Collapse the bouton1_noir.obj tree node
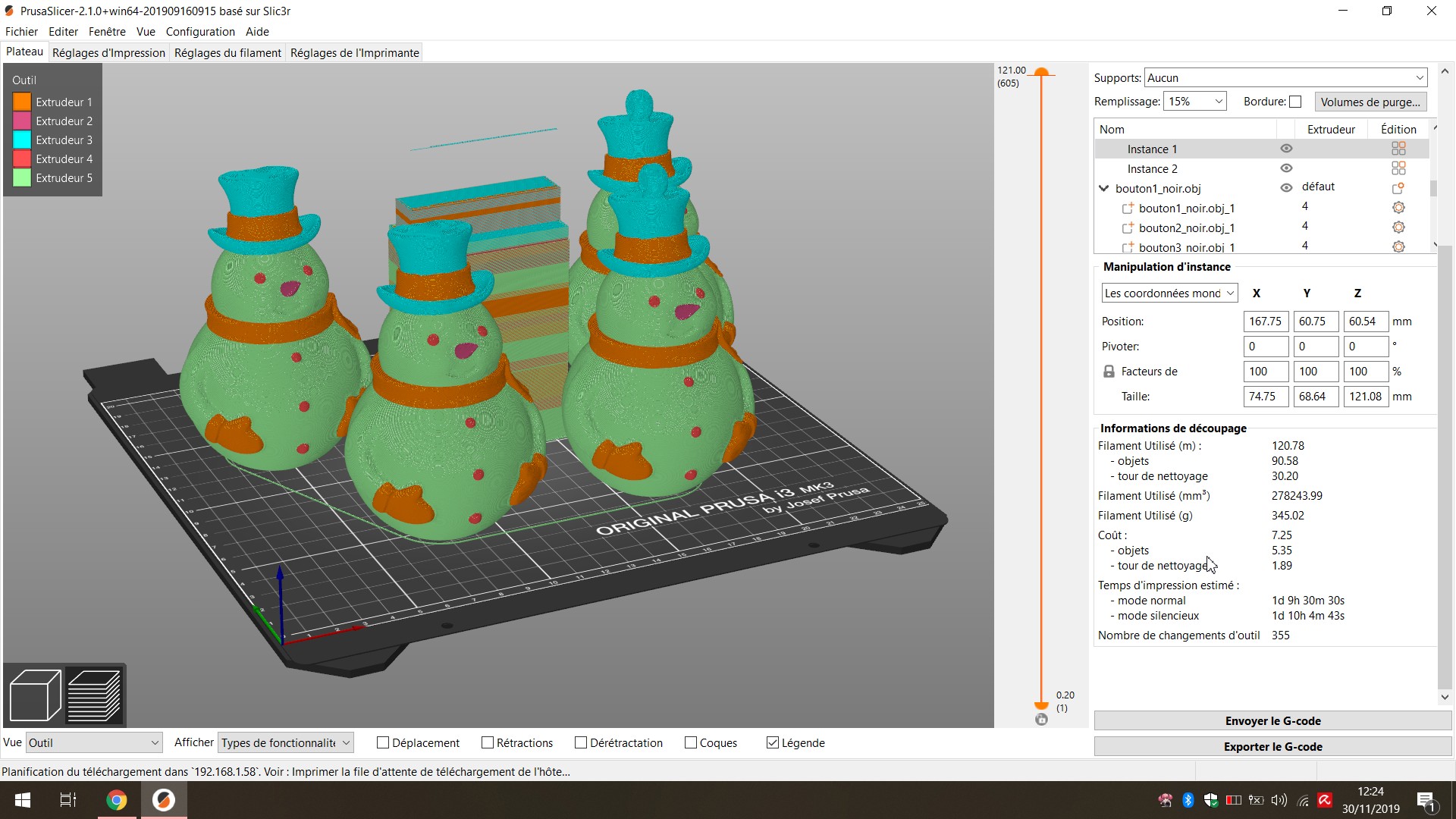1456x819 pixels. (1104, 188)
